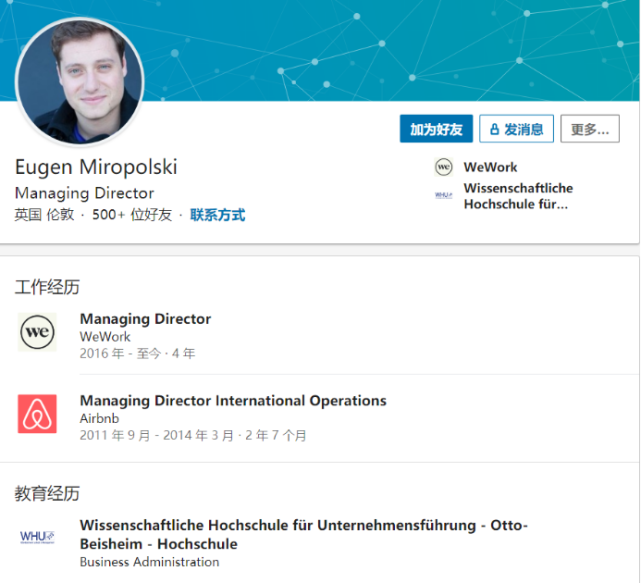Click the 工作经历 section heading
Image resolution: width=641 pixels, height=583 pixels.
[x=47, y=287]
